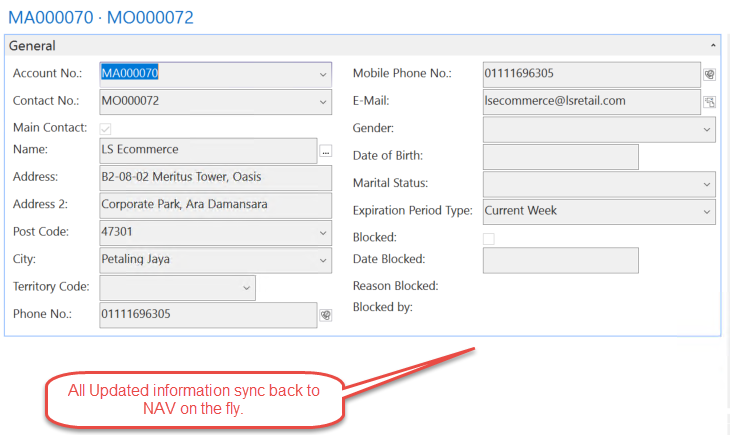Click the dial icon next to Mobile Phone No.
730x435 pixels.
coord(709,74)
